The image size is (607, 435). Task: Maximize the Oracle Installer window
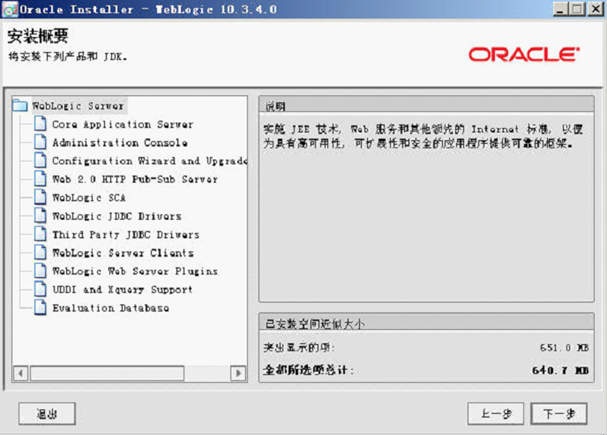coord(577,9)
